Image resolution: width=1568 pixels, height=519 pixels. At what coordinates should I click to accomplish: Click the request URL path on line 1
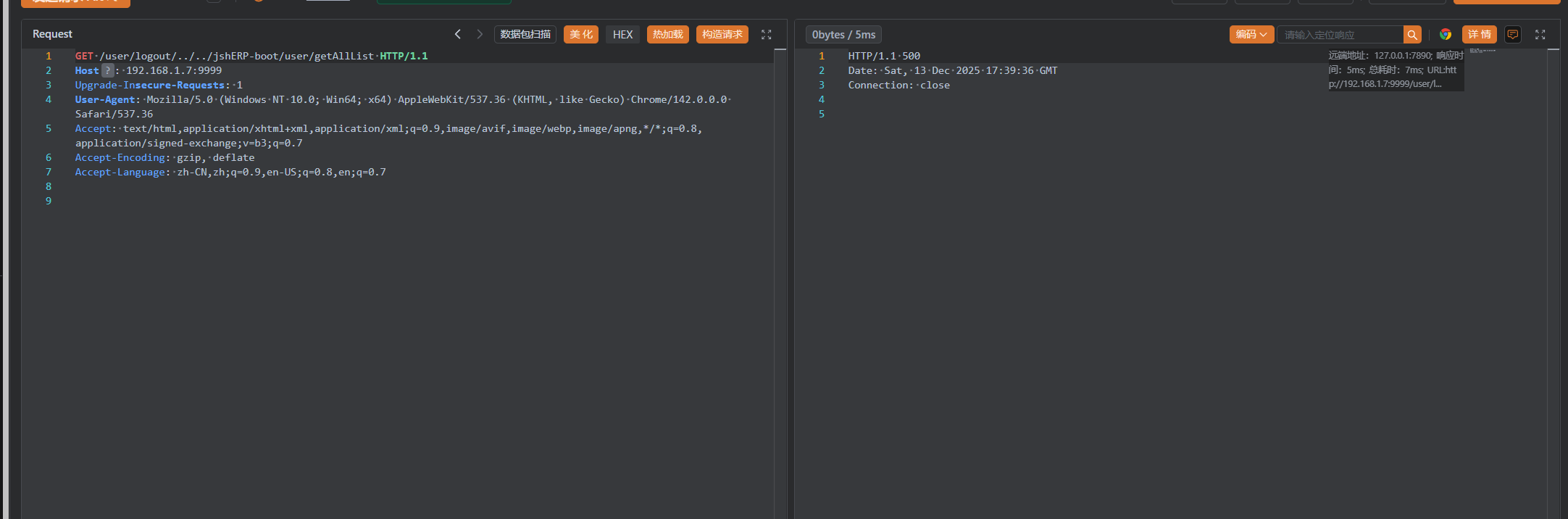coord(237,56)
